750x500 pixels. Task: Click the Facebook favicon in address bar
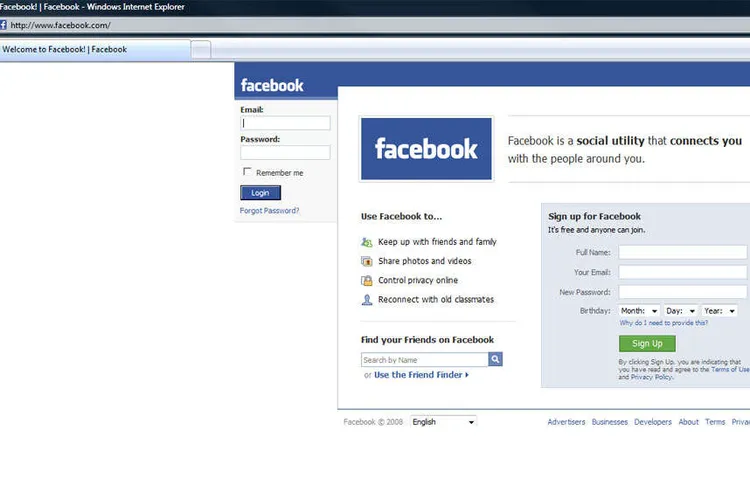point(4,24)
